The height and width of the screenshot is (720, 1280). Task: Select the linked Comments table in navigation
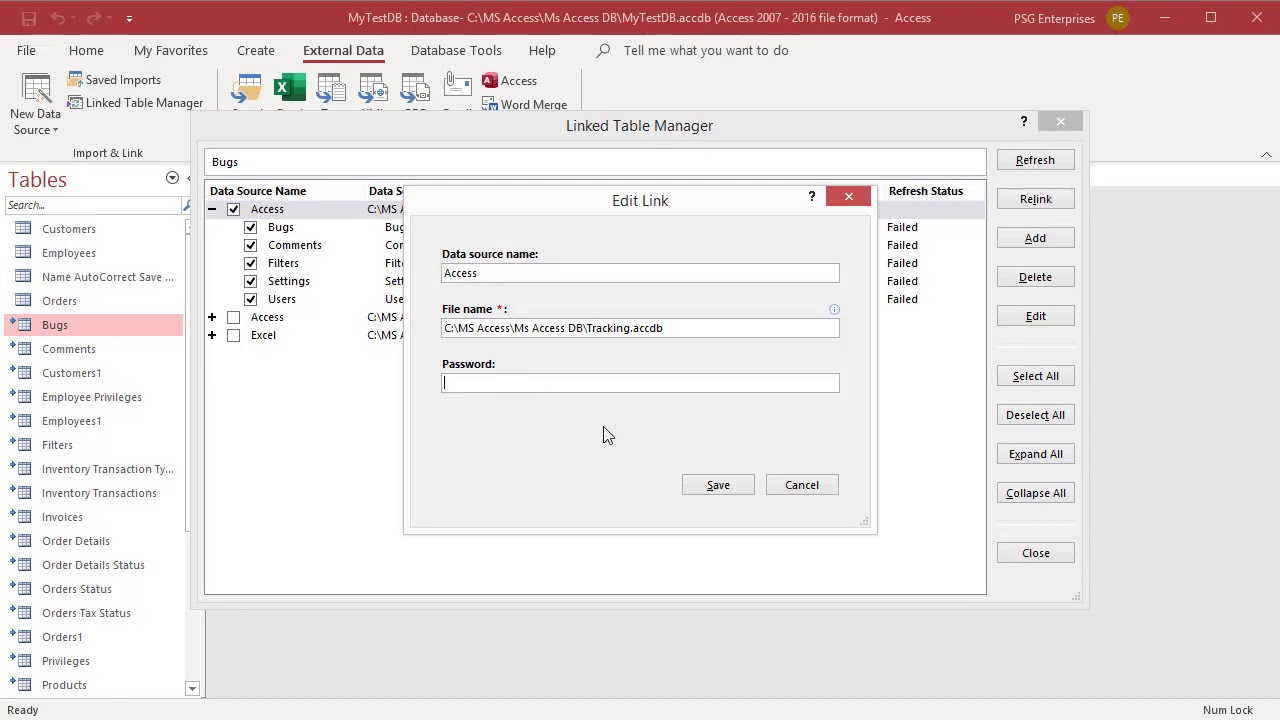pyautogui.click(x=69, y=349)
